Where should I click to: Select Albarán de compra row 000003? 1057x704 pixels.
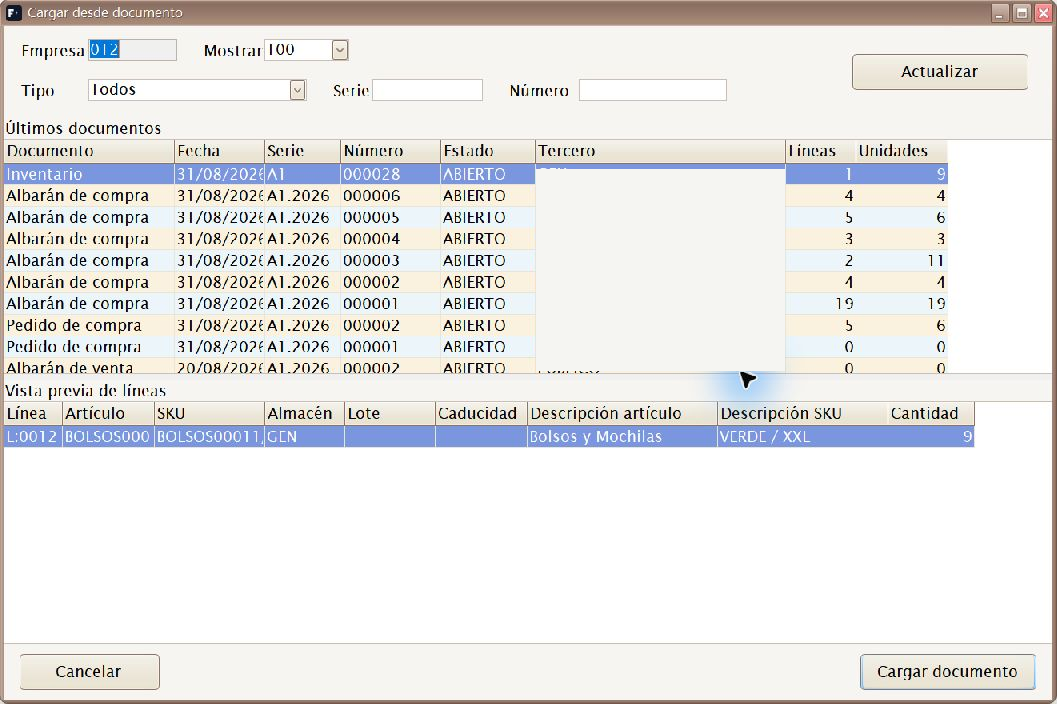coord(475,260)
